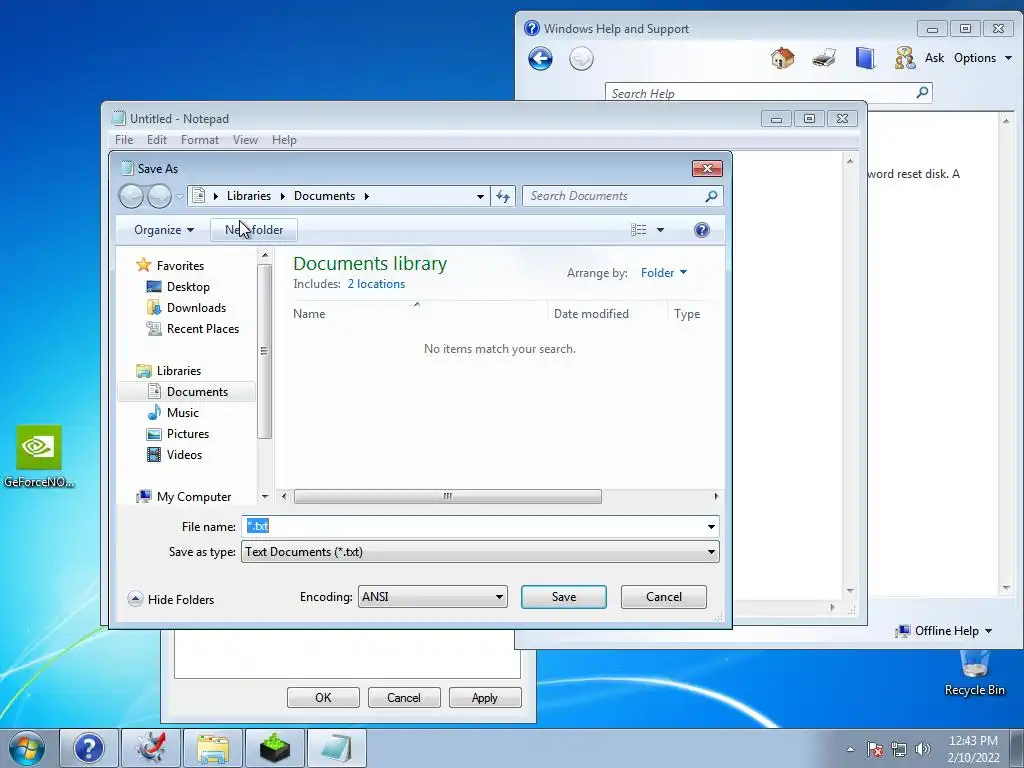Click the Forward arrow in Windows Help
The image size is (1024, 768).
581,59
